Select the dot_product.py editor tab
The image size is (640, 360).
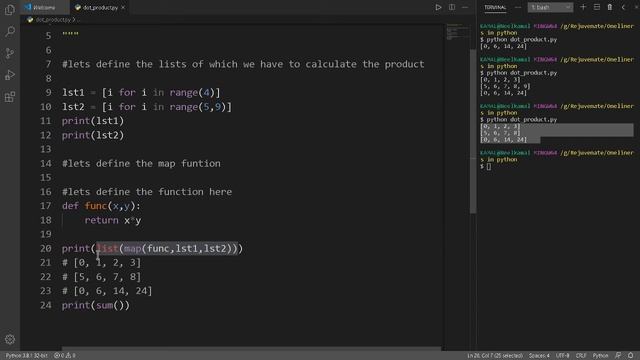100,7
